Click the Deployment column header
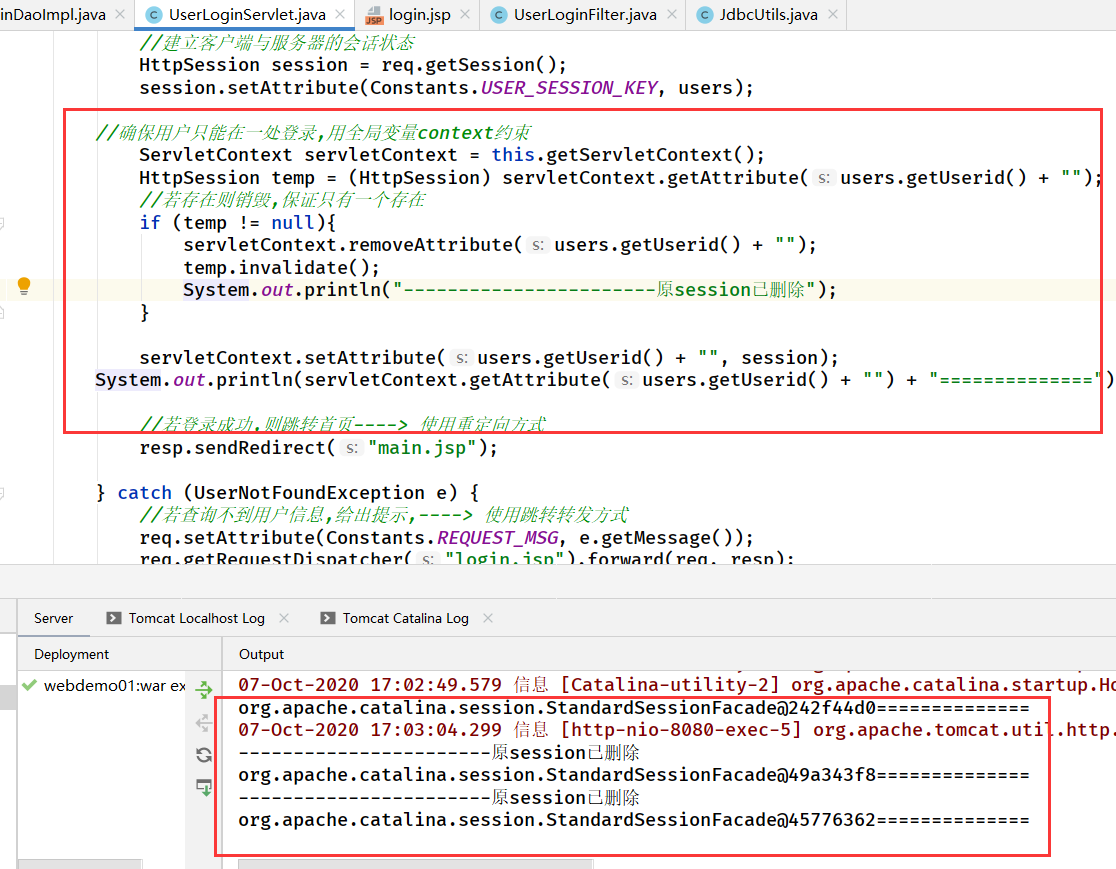1116x869 pixels. pos(71,654)
